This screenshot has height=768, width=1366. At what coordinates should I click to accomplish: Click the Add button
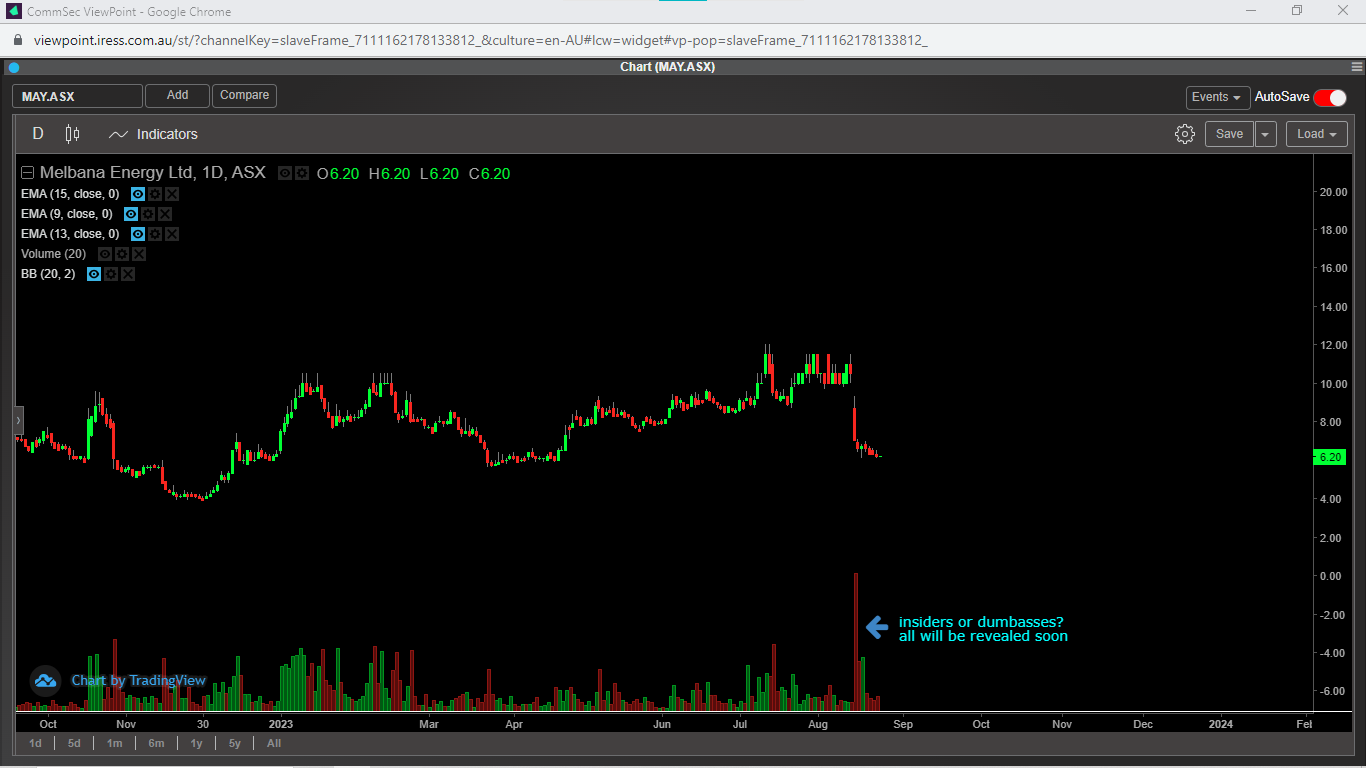[177, 96]
